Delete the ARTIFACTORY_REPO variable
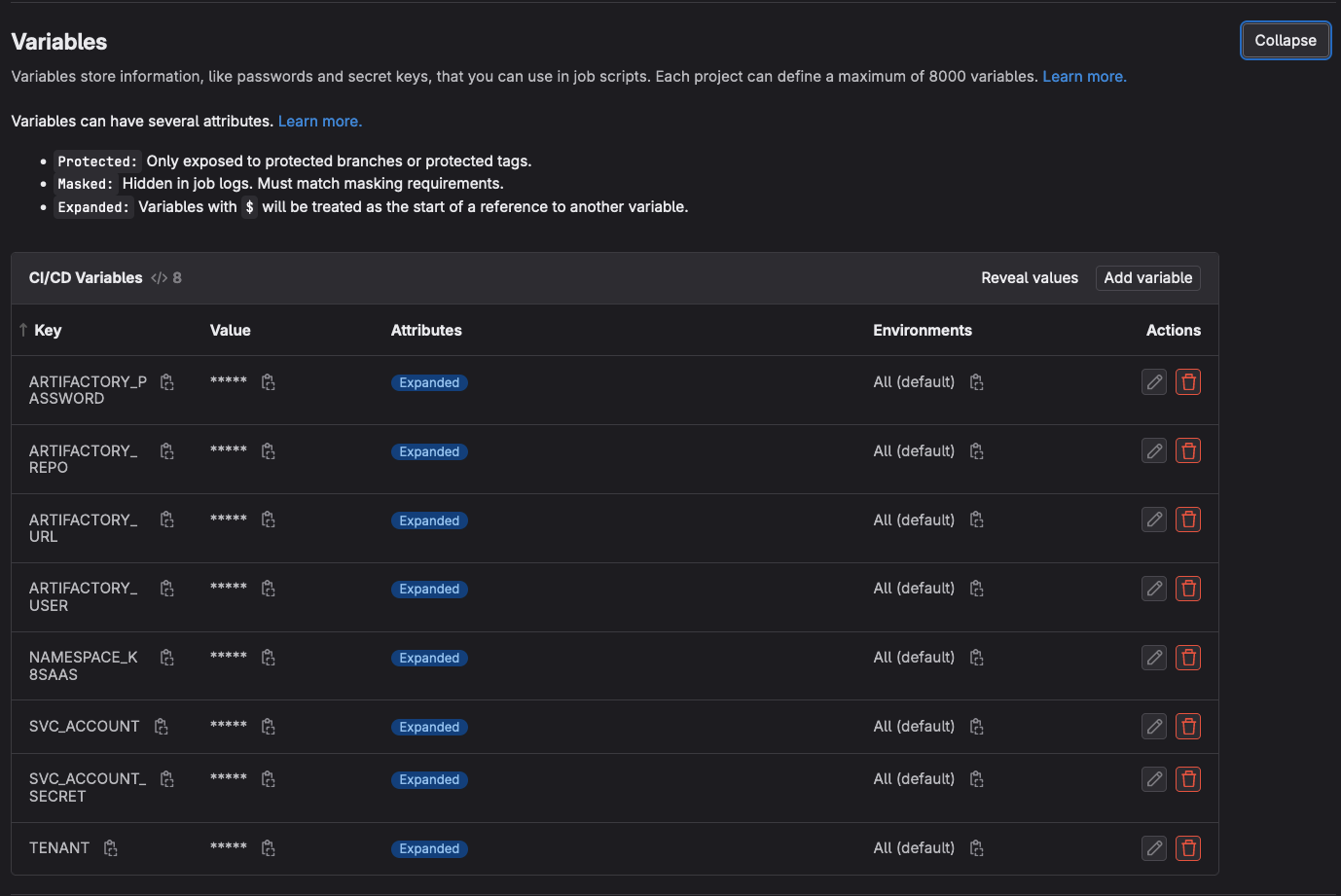 click(1188, 450)
